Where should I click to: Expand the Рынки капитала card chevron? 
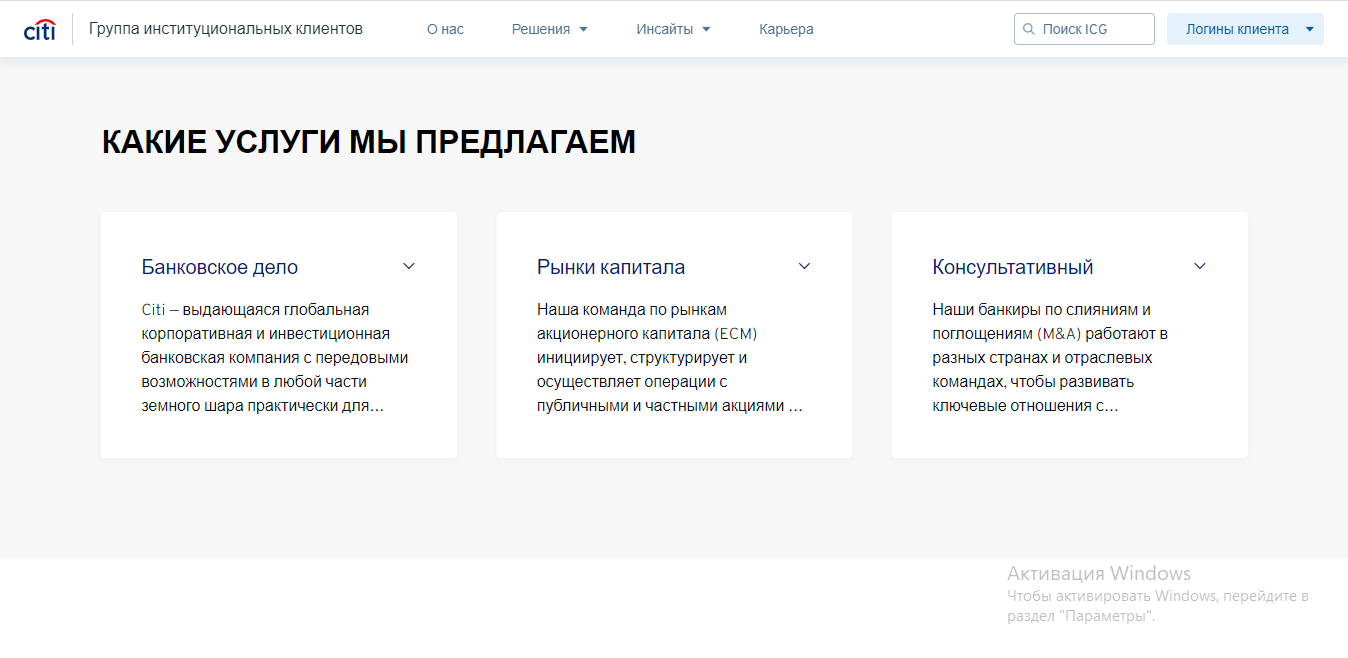804,266
